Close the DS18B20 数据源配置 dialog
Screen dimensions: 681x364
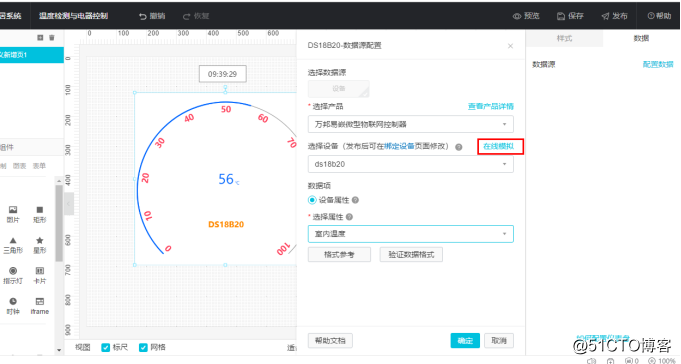coord(510,46)
